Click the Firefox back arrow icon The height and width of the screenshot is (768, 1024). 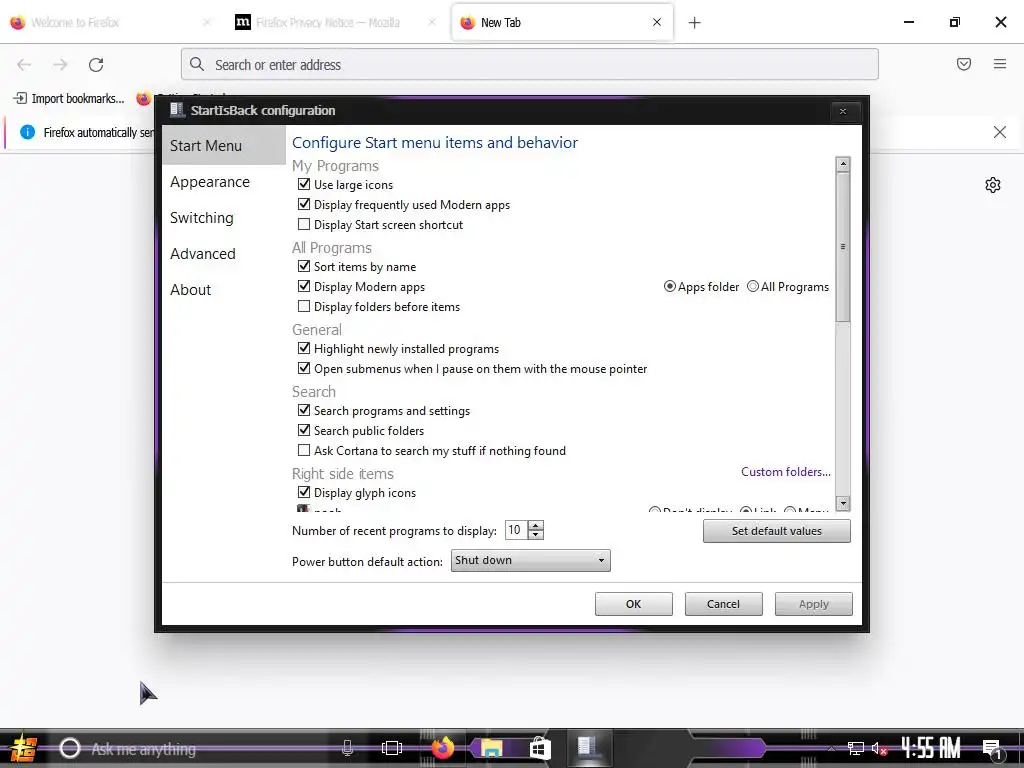(x=24, y=65)
